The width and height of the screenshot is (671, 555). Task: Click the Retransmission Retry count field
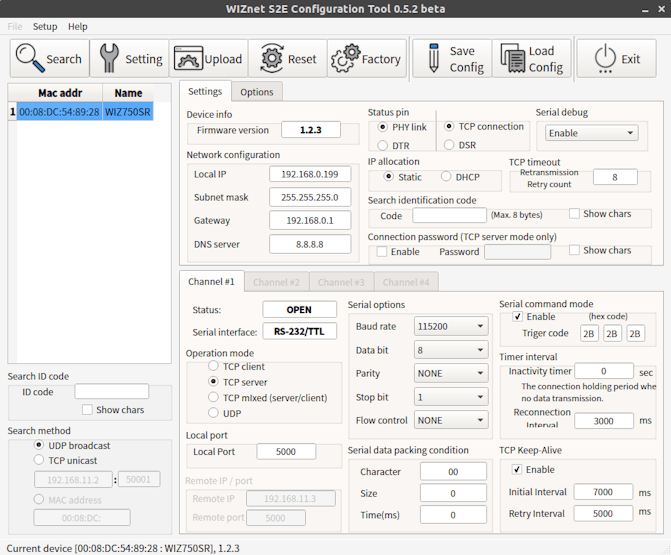click(615, 177)
